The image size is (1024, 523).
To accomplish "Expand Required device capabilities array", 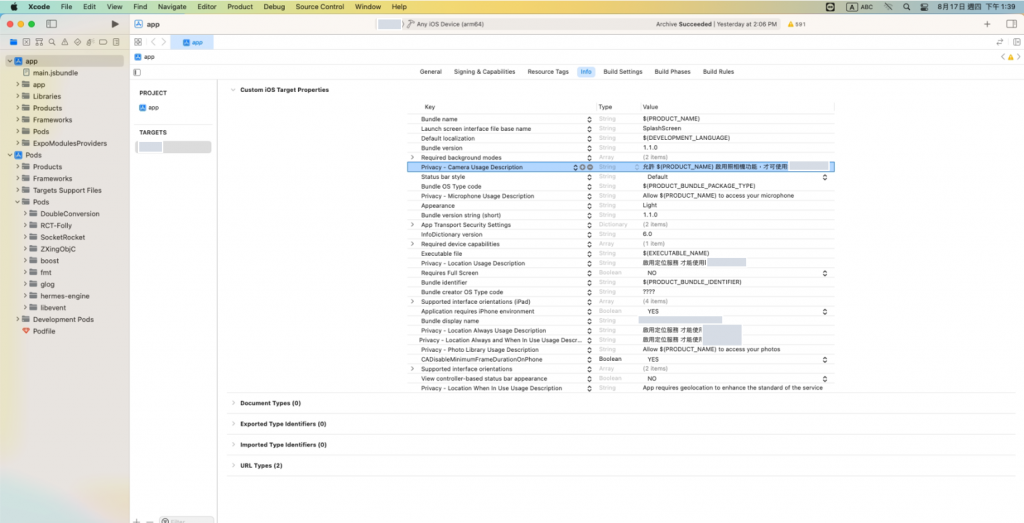I will (412, 244).
